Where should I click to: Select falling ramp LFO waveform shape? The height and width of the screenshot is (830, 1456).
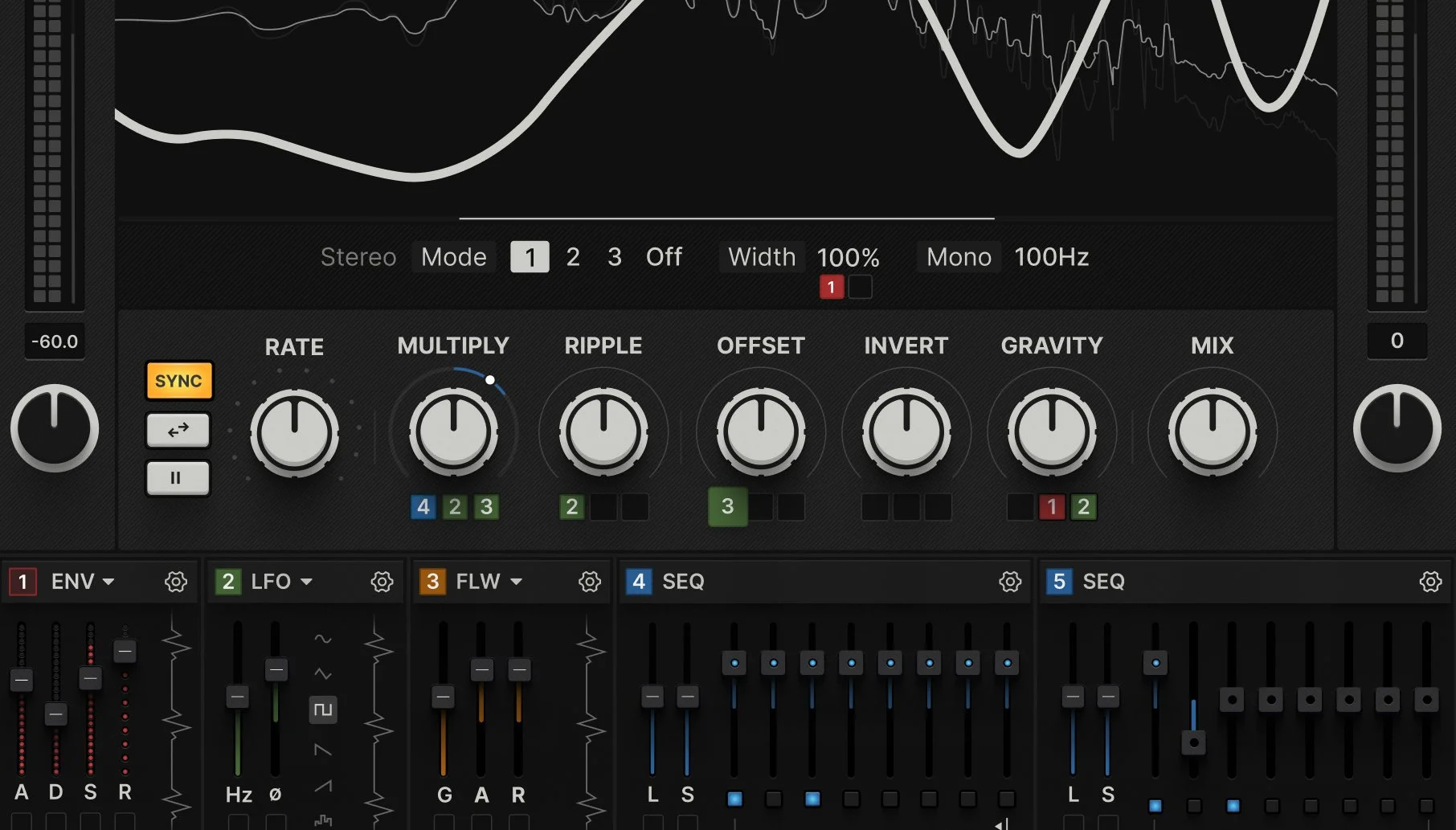pyautogui.click(x=323, y=750)
